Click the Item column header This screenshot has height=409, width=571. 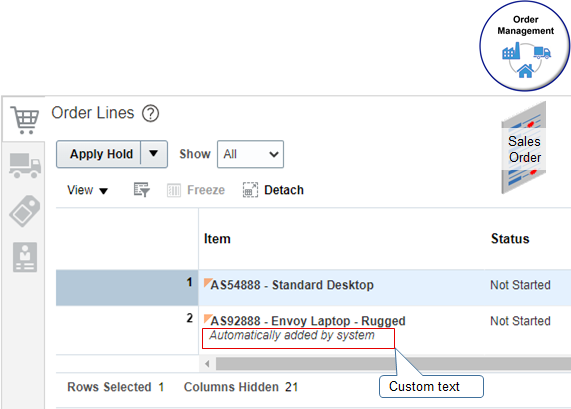(217, 239)
